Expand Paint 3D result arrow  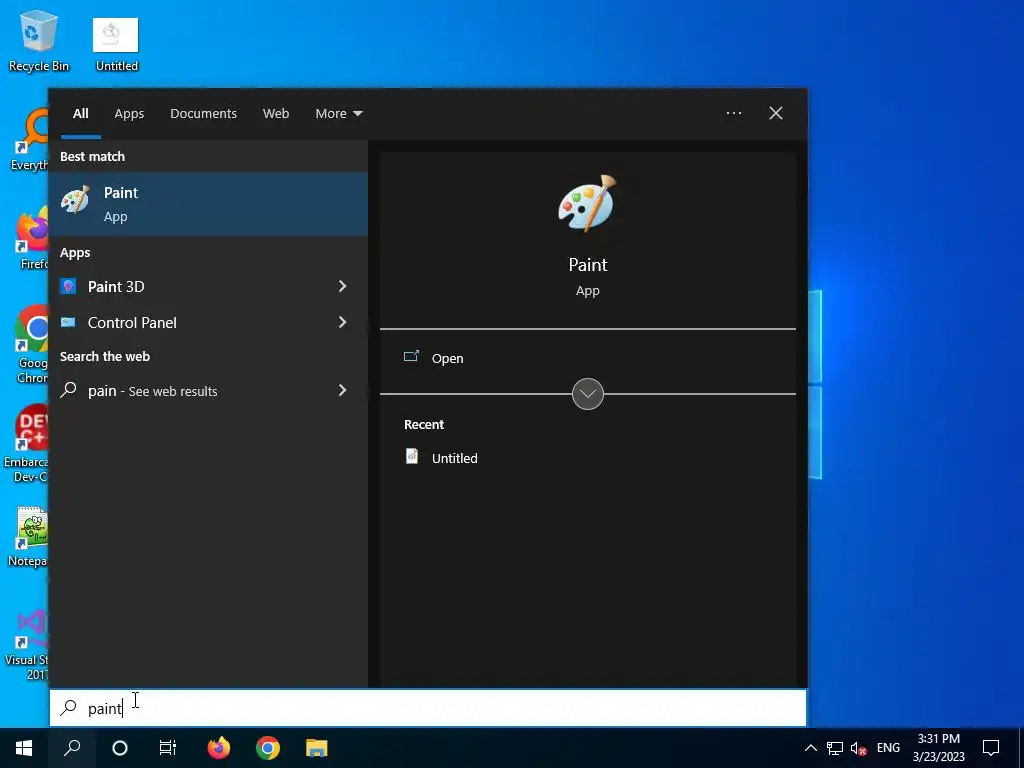pyautogui.click(x=342, y=286)
